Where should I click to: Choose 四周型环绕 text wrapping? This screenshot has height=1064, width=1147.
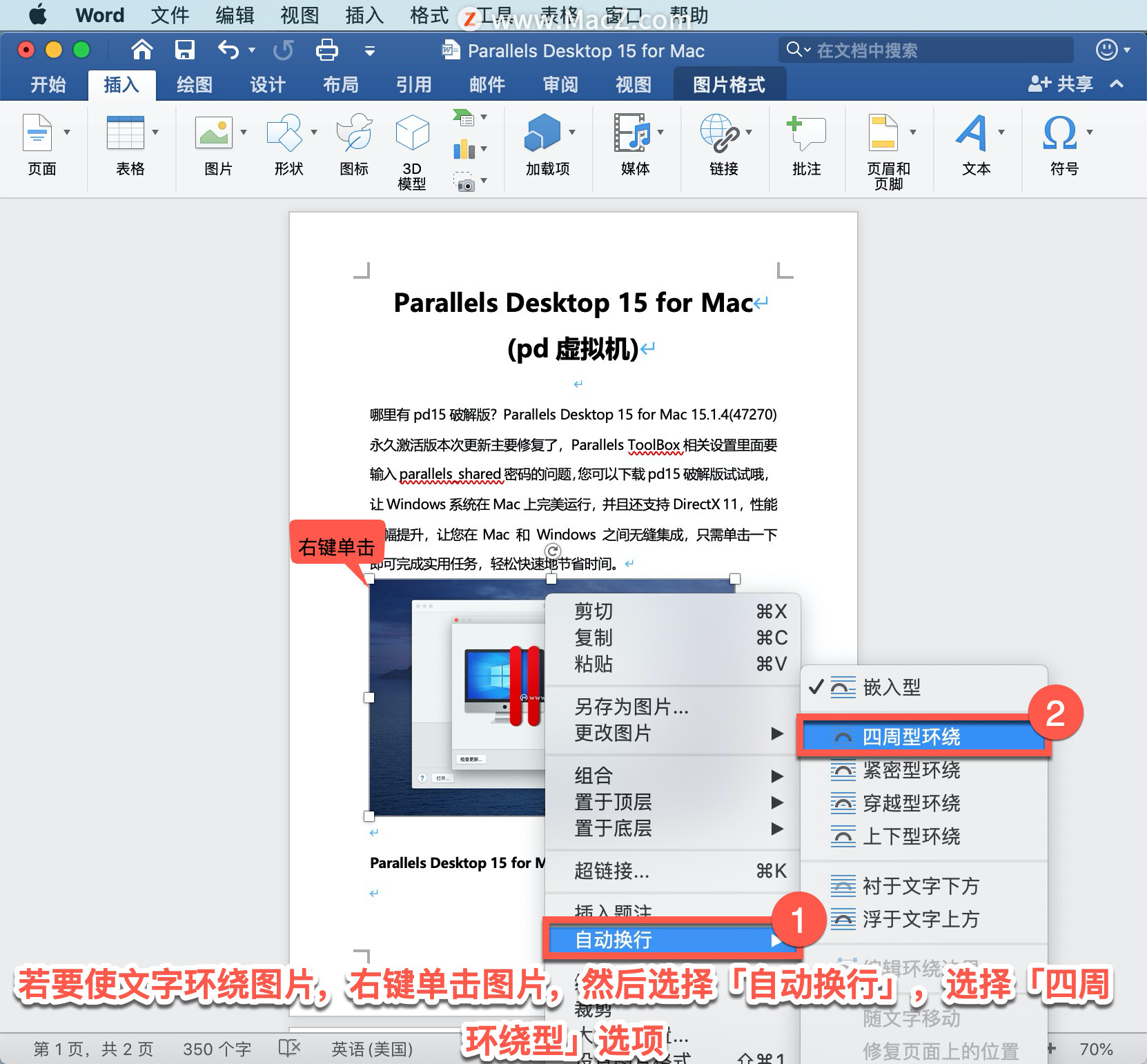pyautogui.click(x=923, y=737)
